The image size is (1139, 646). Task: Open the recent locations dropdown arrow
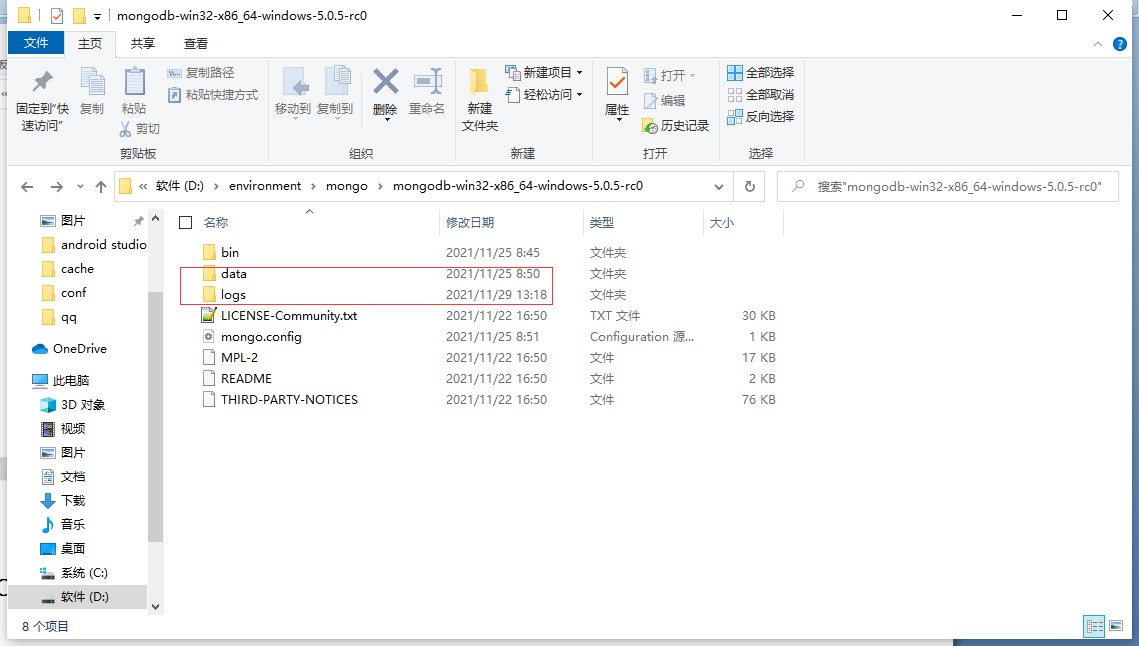click(x=80, y=187)
